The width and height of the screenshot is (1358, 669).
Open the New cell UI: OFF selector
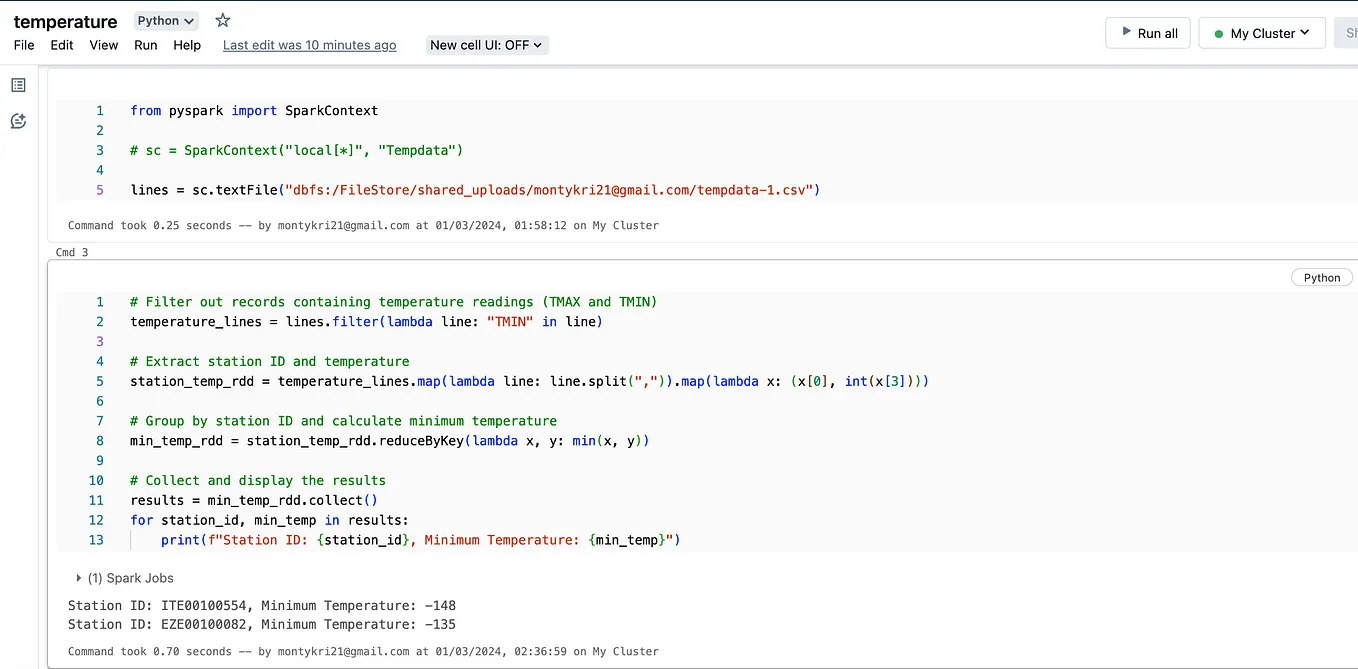(x=487, y=45)
